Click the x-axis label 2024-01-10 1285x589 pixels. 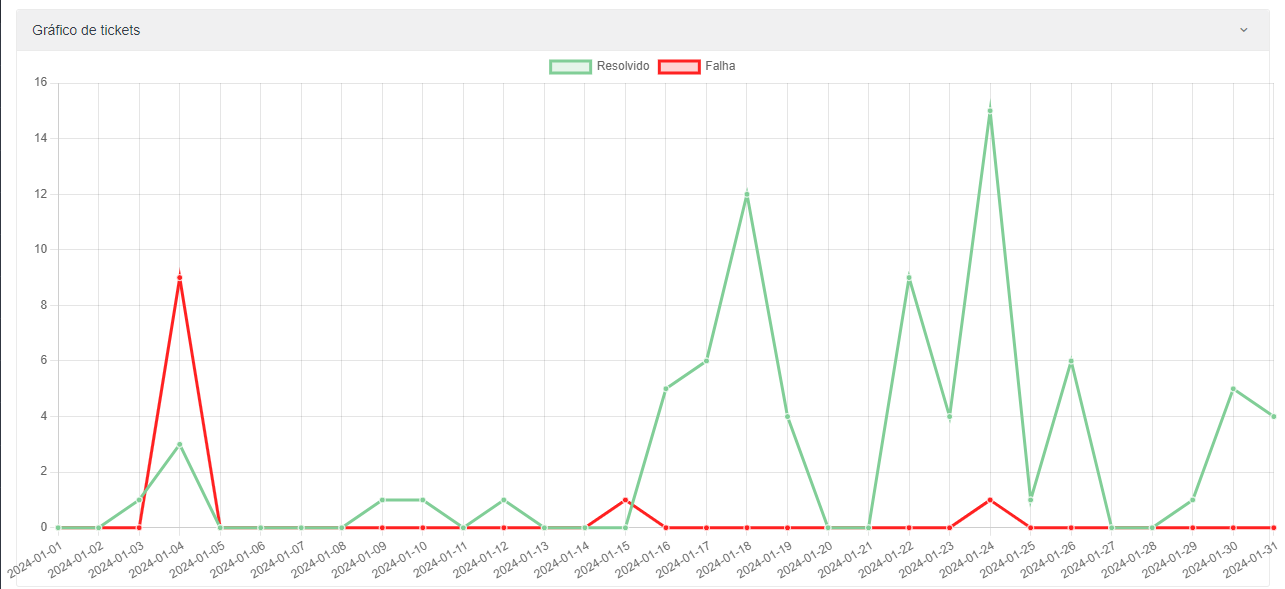[400, 558]
